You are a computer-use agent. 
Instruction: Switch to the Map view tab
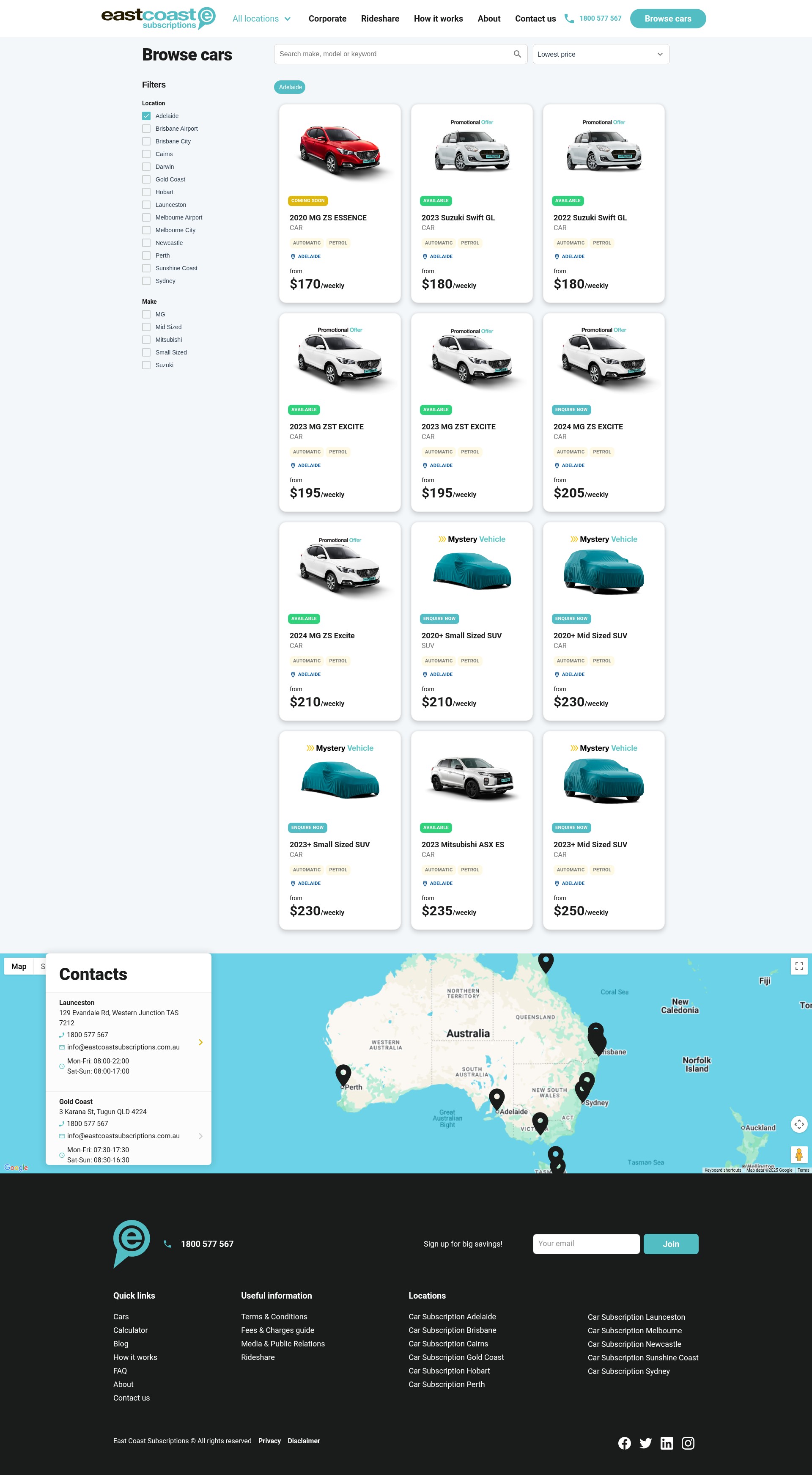(19, 967)
